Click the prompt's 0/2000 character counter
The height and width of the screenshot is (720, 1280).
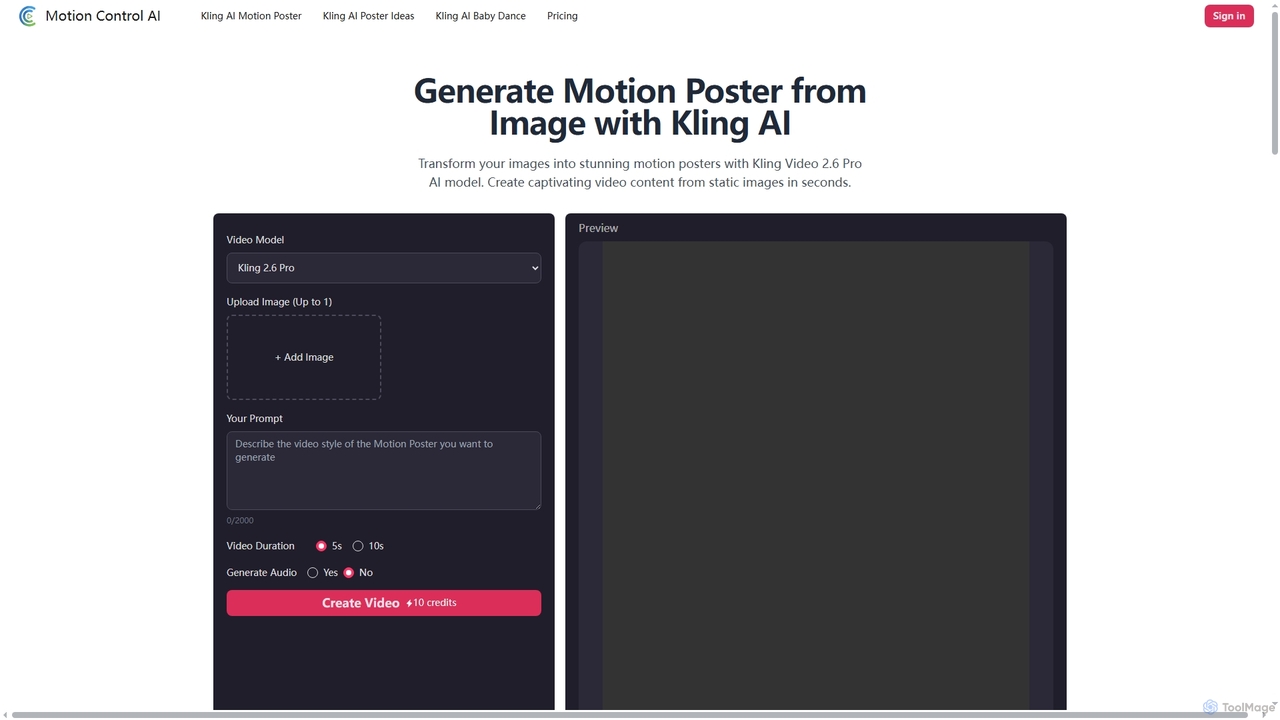(x=240, y=521)
